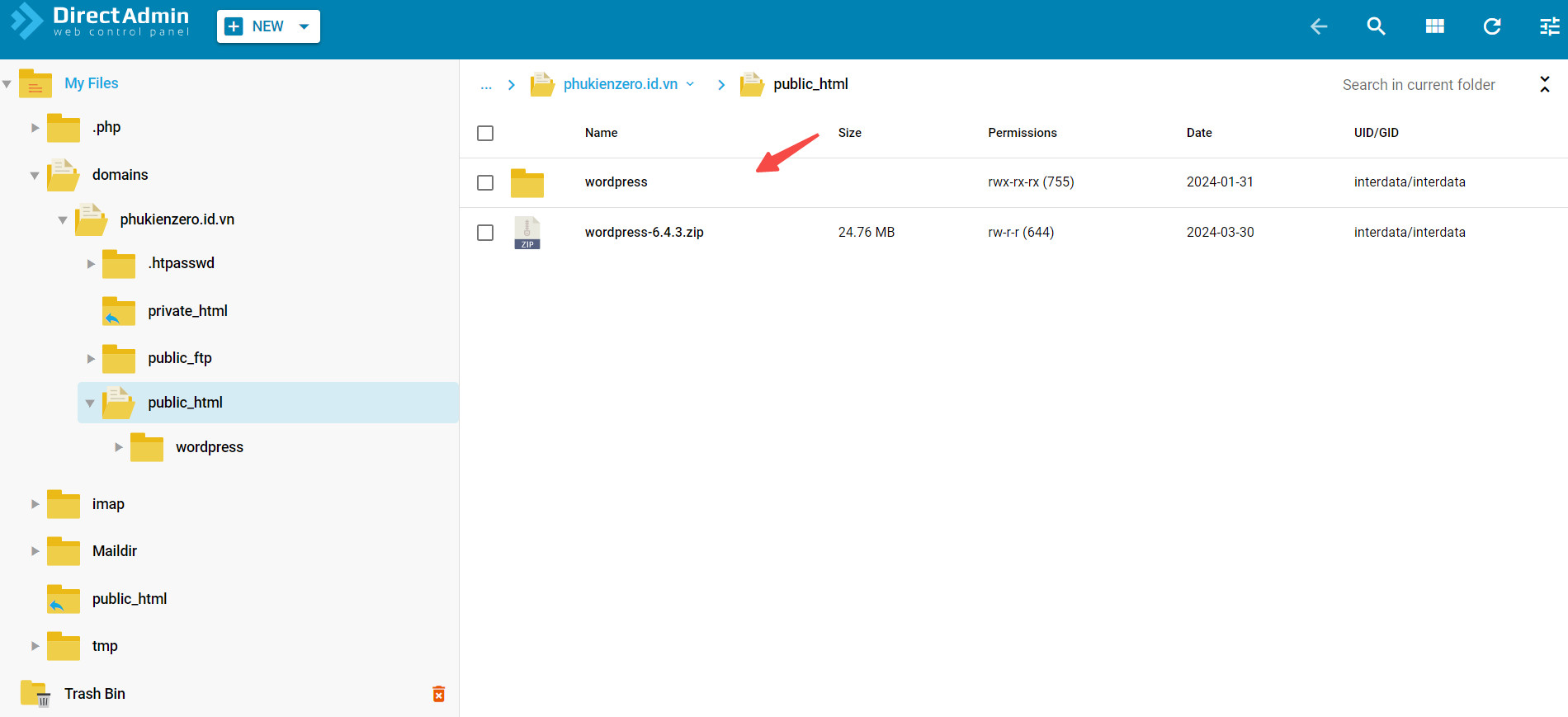The height and width of the screenshot is (717, 1568).
Task: Click the public_html breadcrumb label
Action: pos(810,84)
